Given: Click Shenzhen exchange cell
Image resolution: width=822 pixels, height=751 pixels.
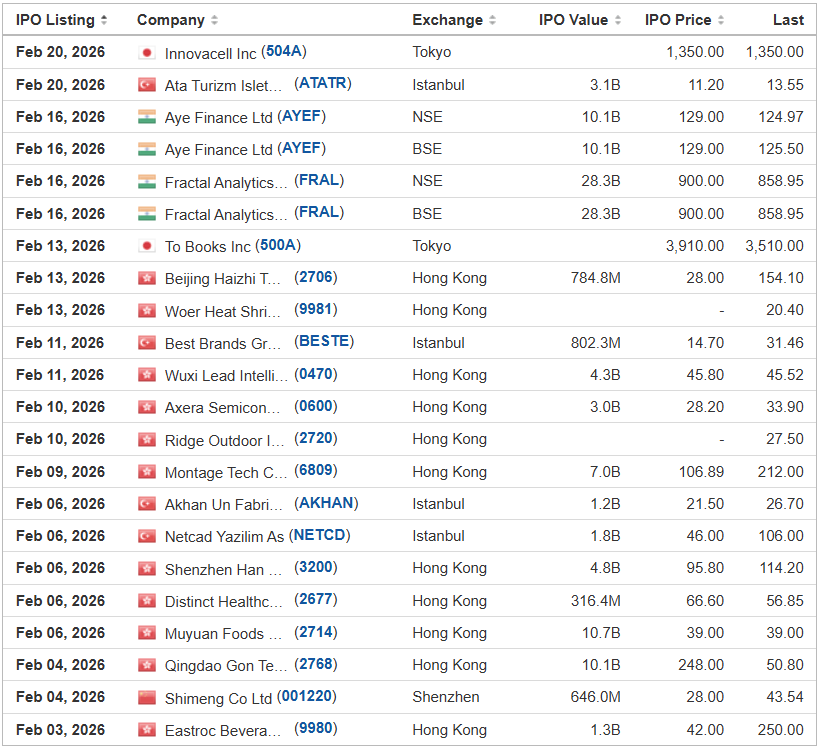Looking at the screenshot, I should [x=446, y=697].
